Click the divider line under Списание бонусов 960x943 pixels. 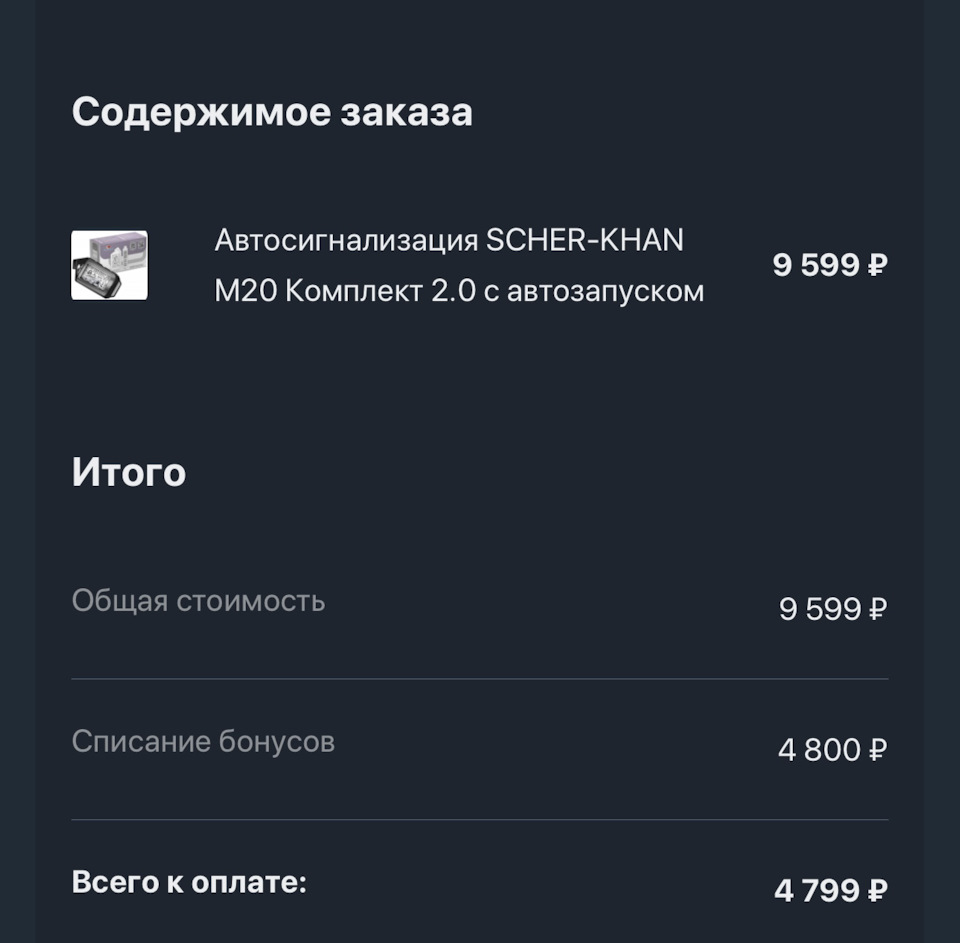[480, 820]
